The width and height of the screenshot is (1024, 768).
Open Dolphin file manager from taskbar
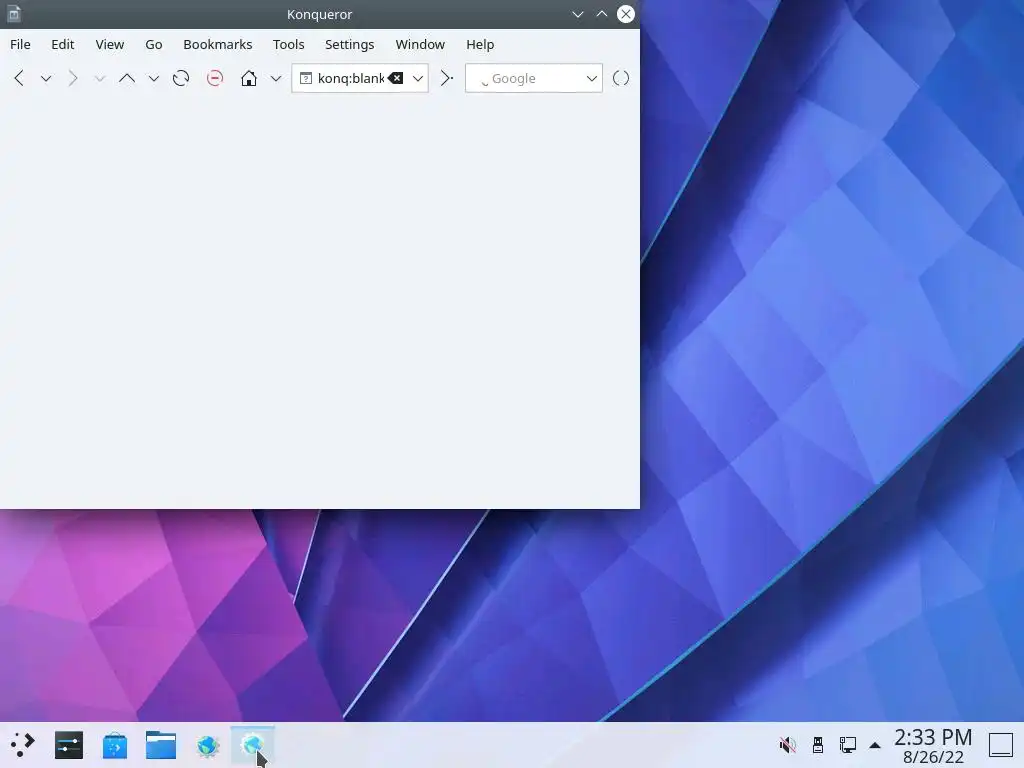tap(161, 744)
